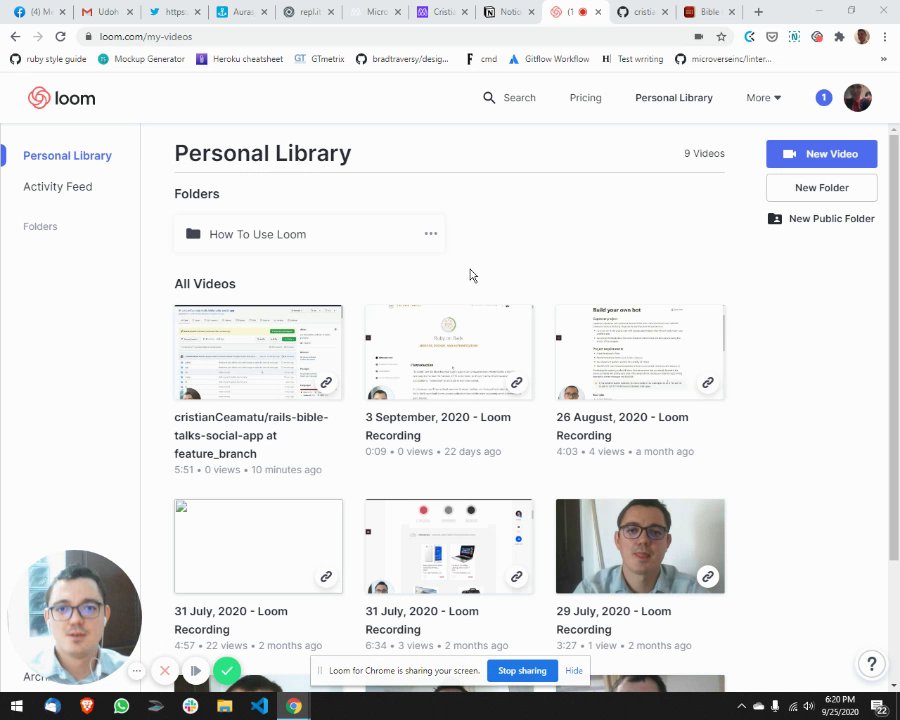900x720 pixels.
Task: Bookmark this page with the star icon
Action: tap(721, 37)
